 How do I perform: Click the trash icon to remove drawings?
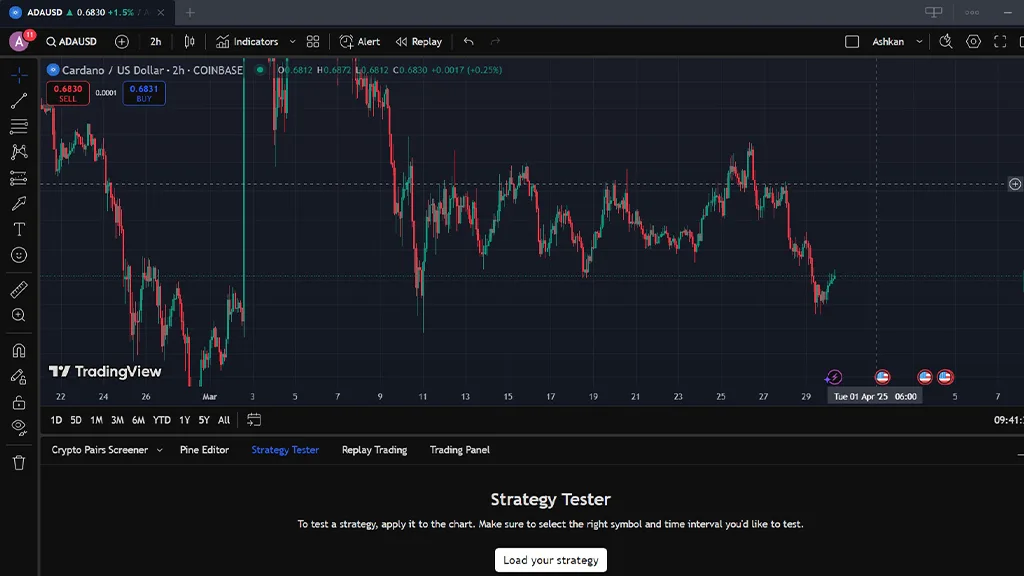tap(18, 462)
